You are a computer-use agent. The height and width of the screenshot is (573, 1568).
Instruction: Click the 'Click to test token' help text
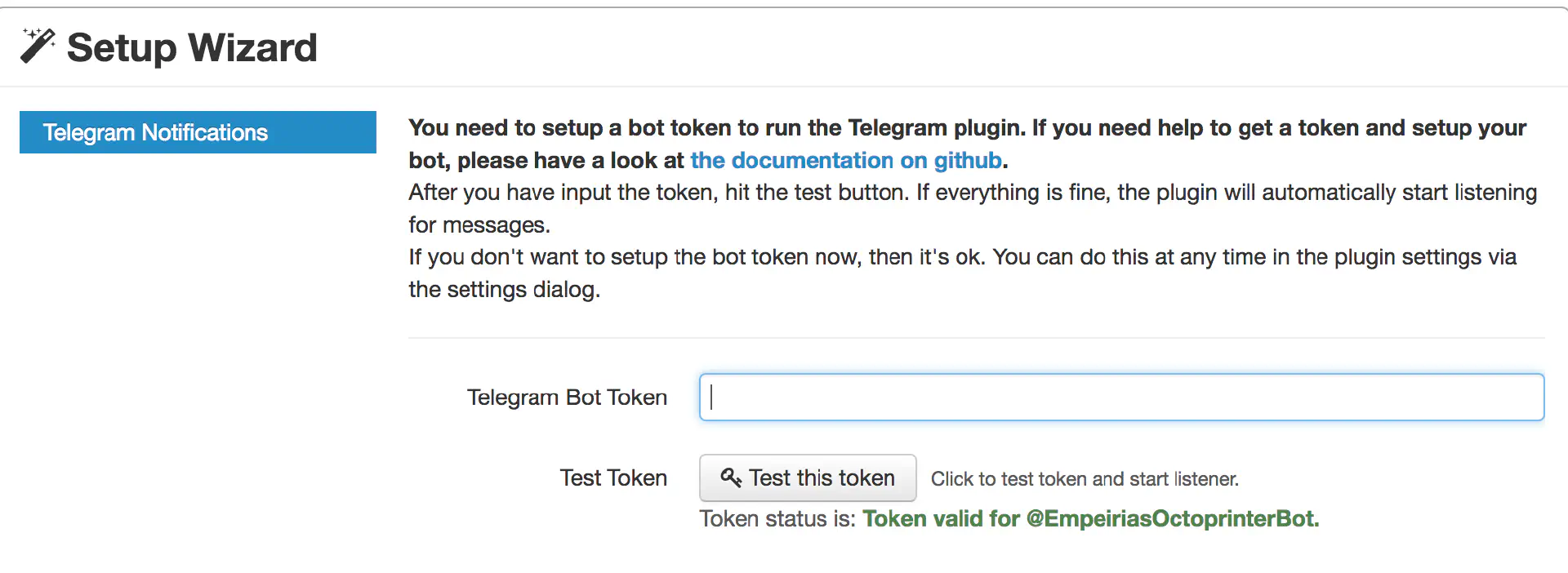[1085, 479]
